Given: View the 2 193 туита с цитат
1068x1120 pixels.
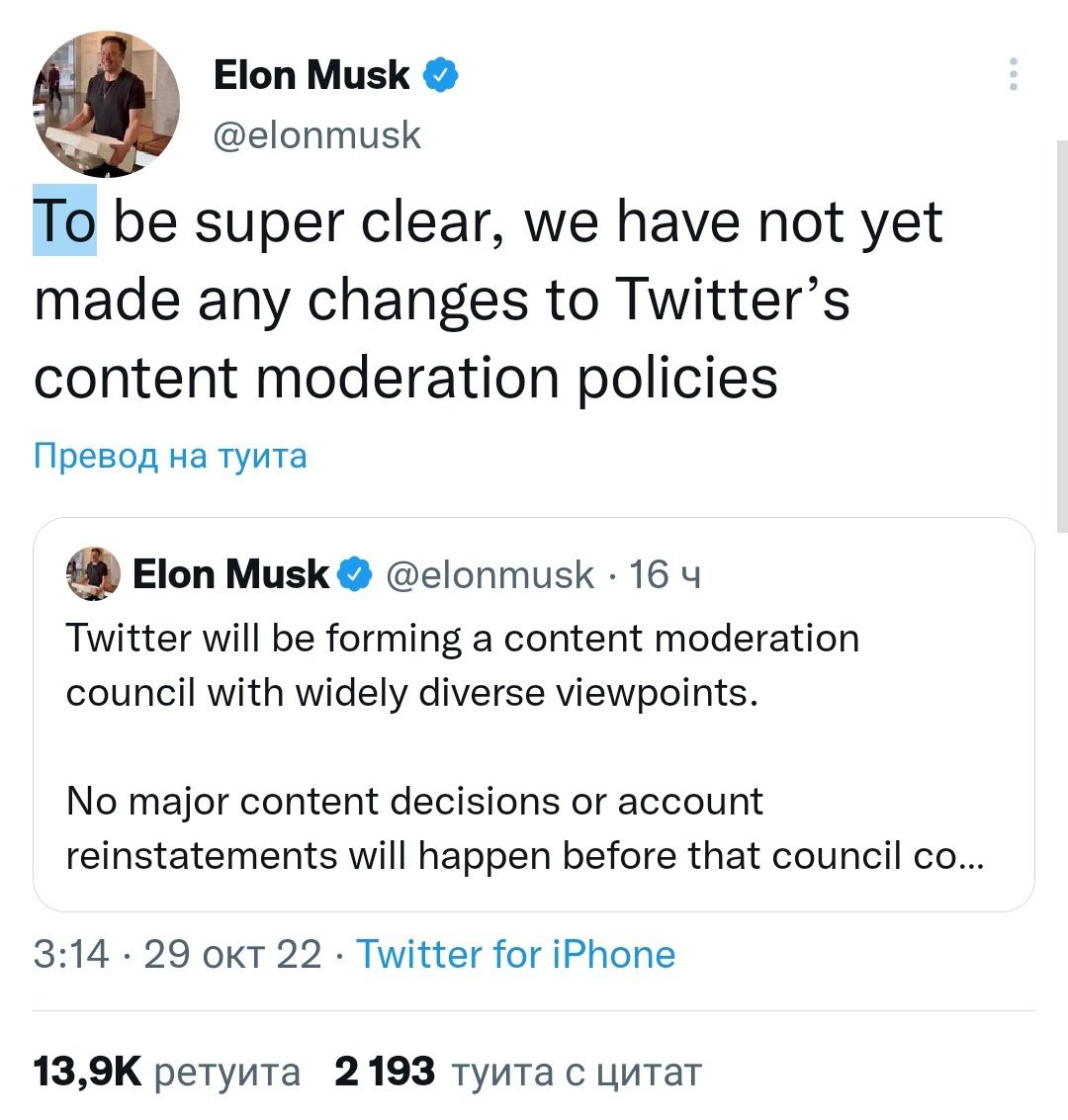Looking at the screenshot, I should (x=518, y=1071).
